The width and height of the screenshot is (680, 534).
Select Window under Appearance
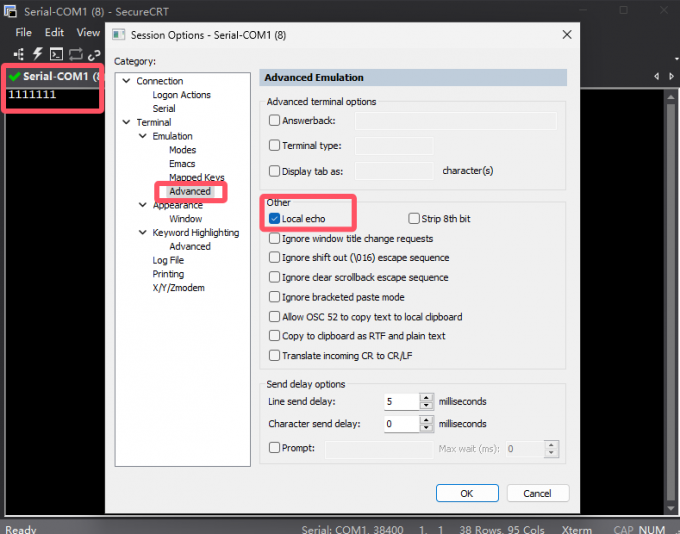[x=186, y=219]
